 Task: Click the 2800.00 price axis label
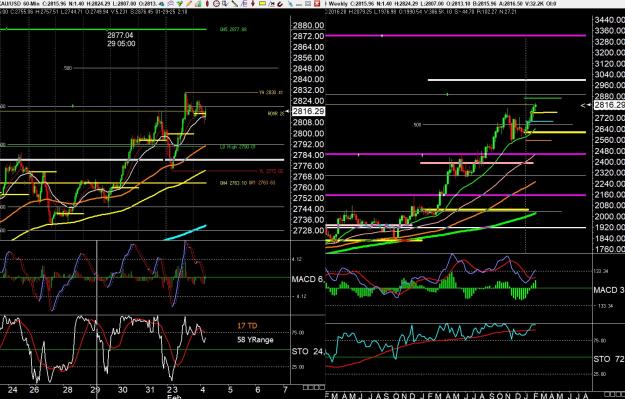pyautogui.click(x=309, y=133)
